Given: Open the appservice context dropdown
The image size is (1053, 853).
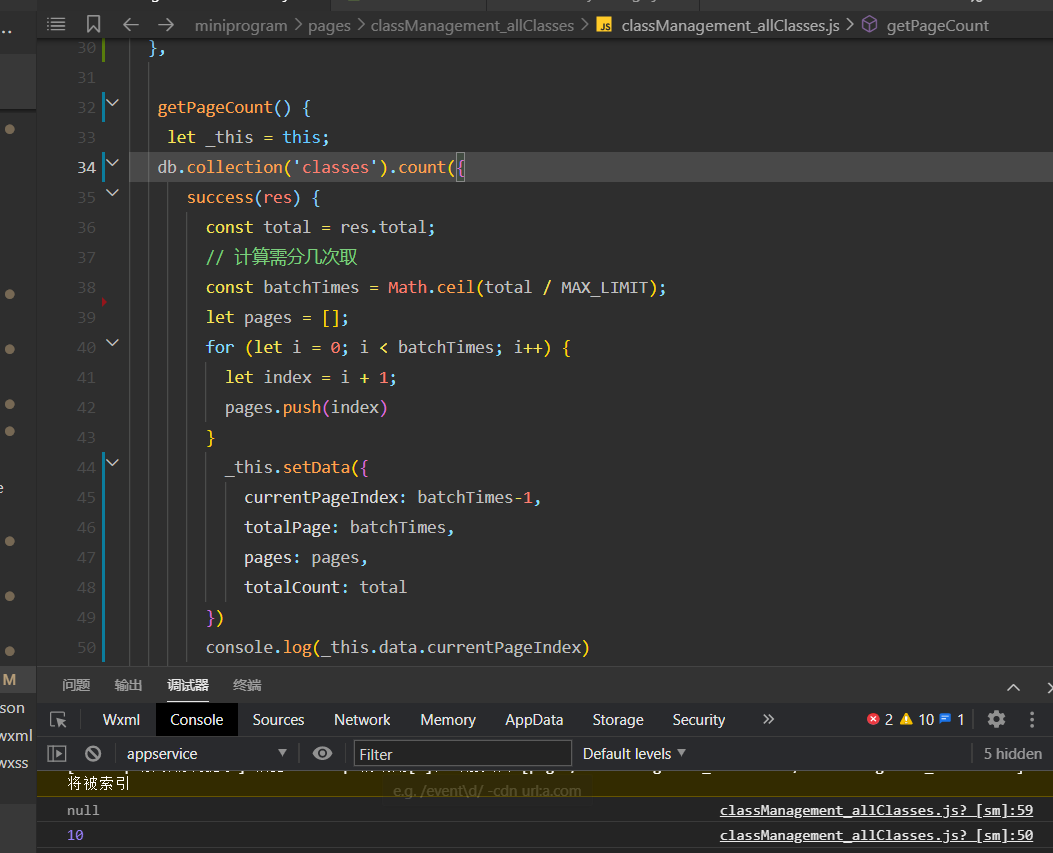Looking at the screenshot, I should click(x=205, y=753).
